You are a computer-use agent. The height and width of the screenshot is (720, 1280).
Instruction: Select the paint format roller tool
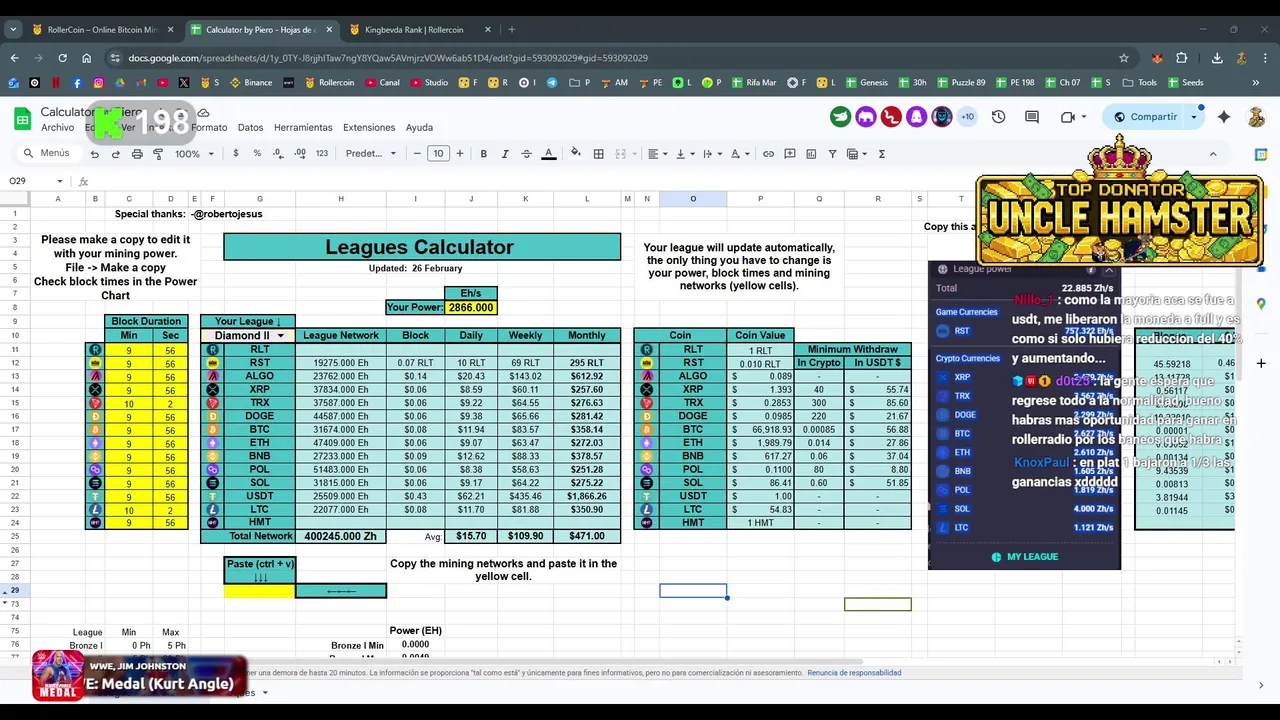tap(158, 154)
